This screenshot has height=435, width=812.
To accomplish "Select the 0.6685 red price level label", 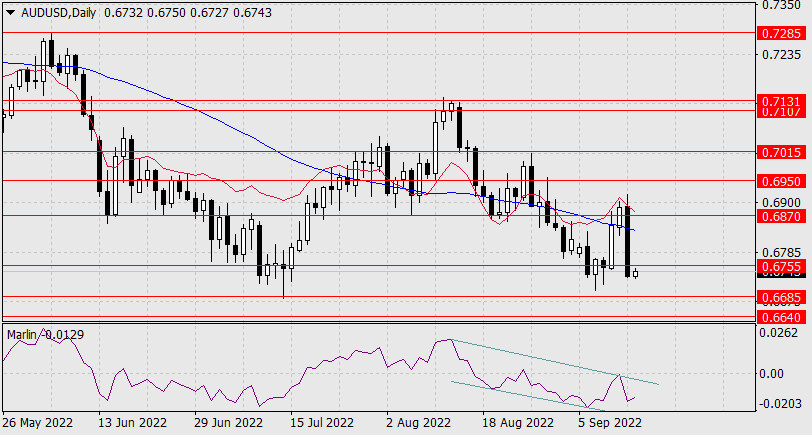I will 780,297.
